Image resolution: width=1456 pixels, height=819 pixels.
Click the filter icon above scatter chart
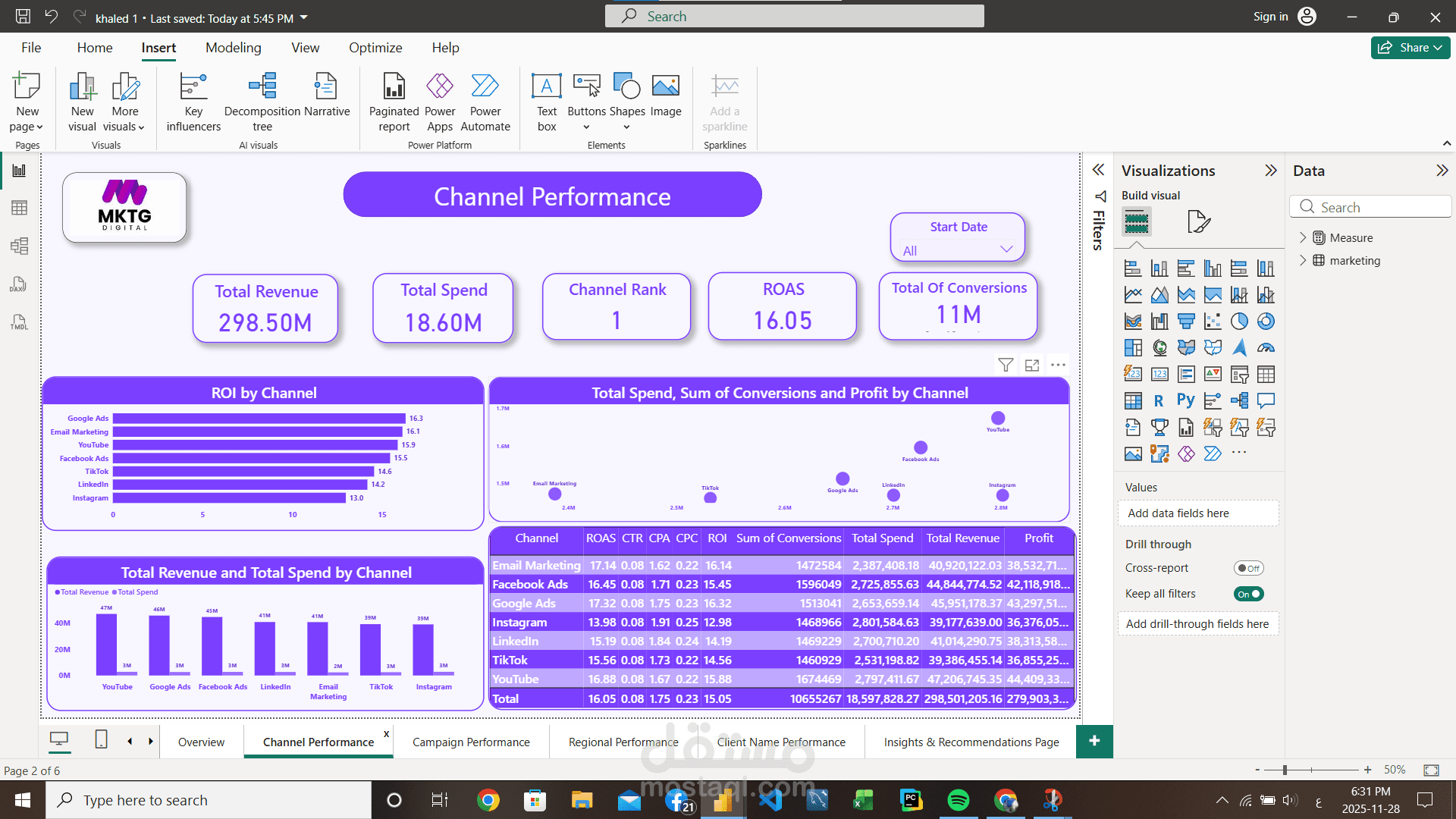click(x=1006, y=366)
